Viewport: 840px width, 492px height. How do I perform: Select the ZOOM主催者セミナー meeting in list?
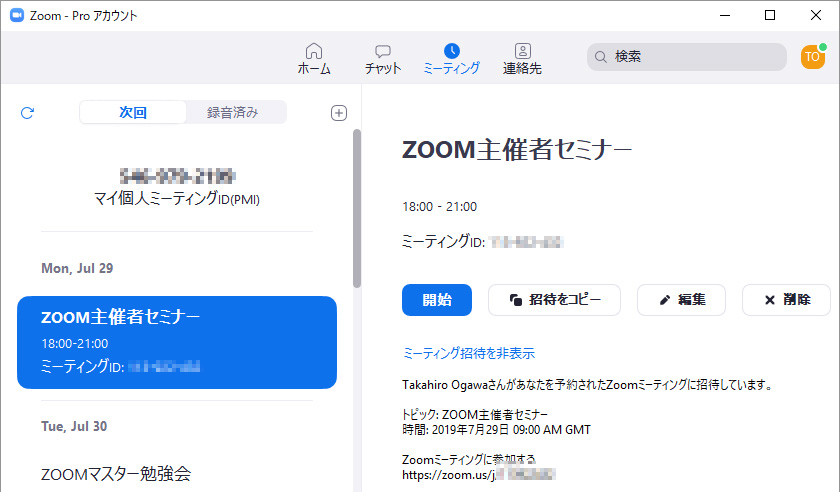pos(177,343)
